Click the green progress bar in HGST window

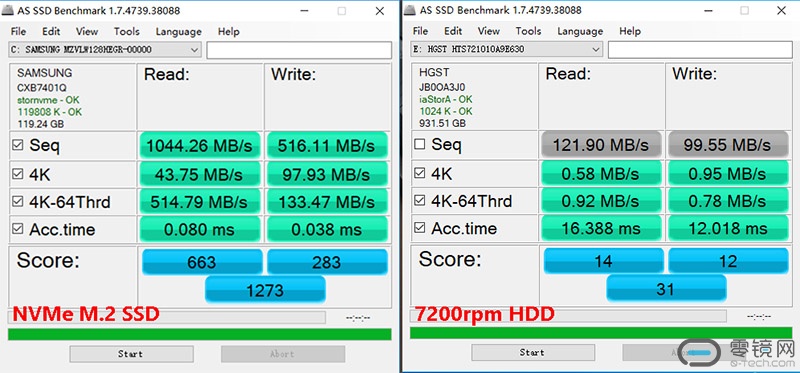pyautogui.click(x=601, y=333)
